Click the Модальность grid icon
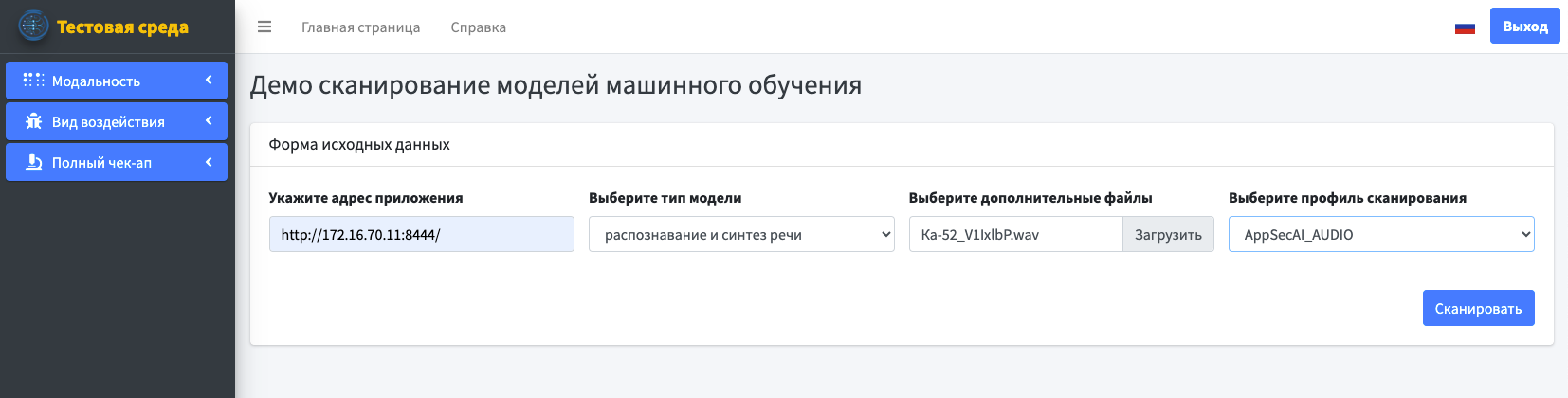 (x=33, y=81)
